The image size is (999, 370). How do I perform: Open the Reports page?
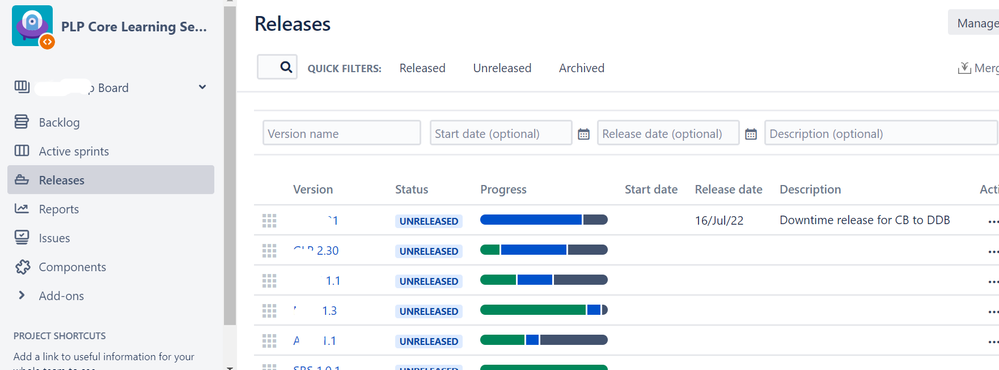coord(59,210)
